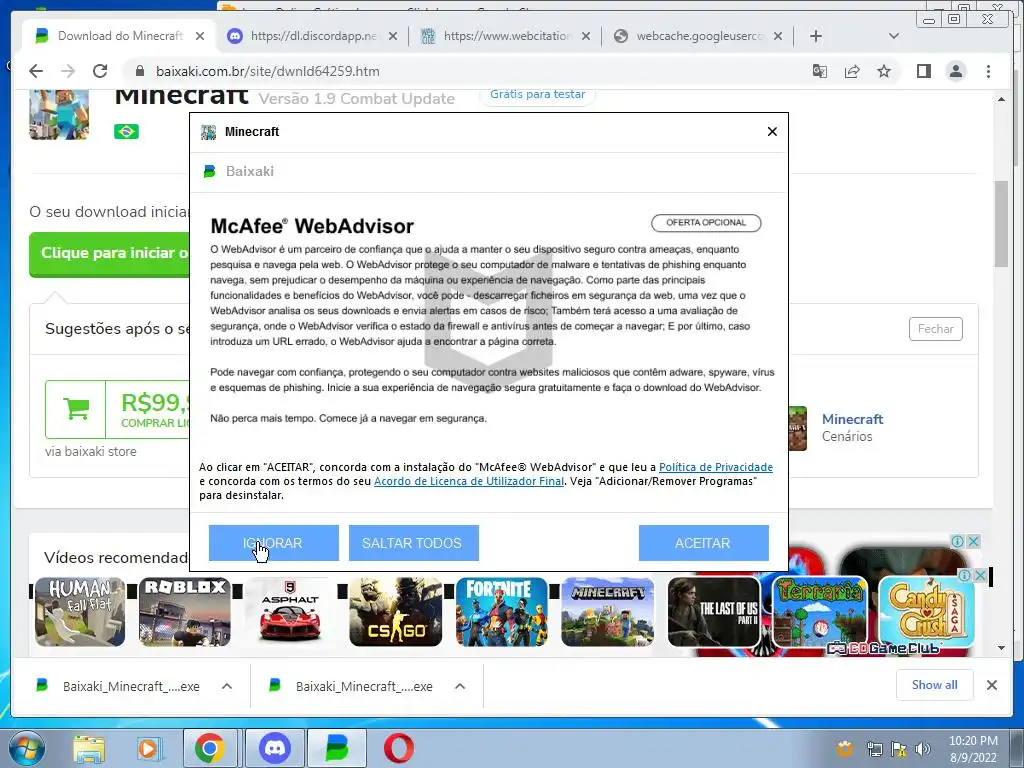Click the Terraria ad image

tap(820, 611)
